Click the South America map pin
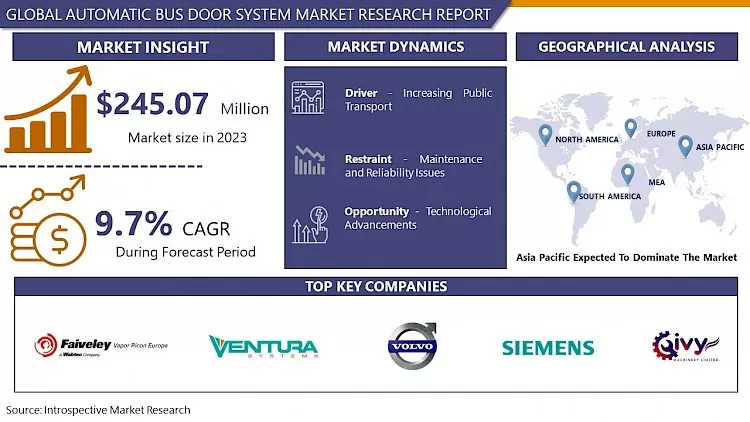750x422 pixels. click(x=574, y=191)
